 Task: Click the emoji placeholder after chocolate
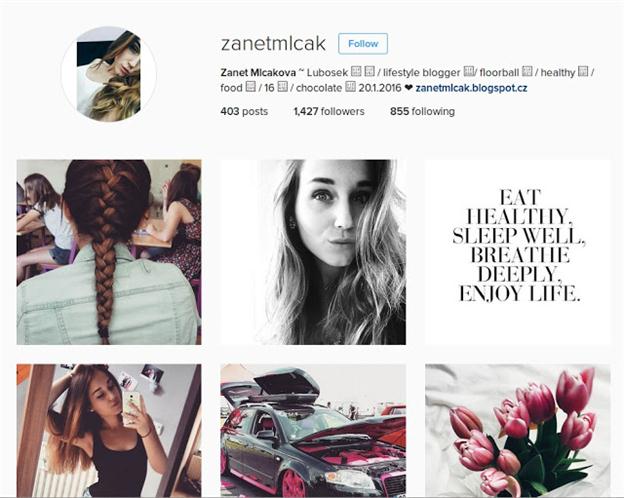pos(350,87)
